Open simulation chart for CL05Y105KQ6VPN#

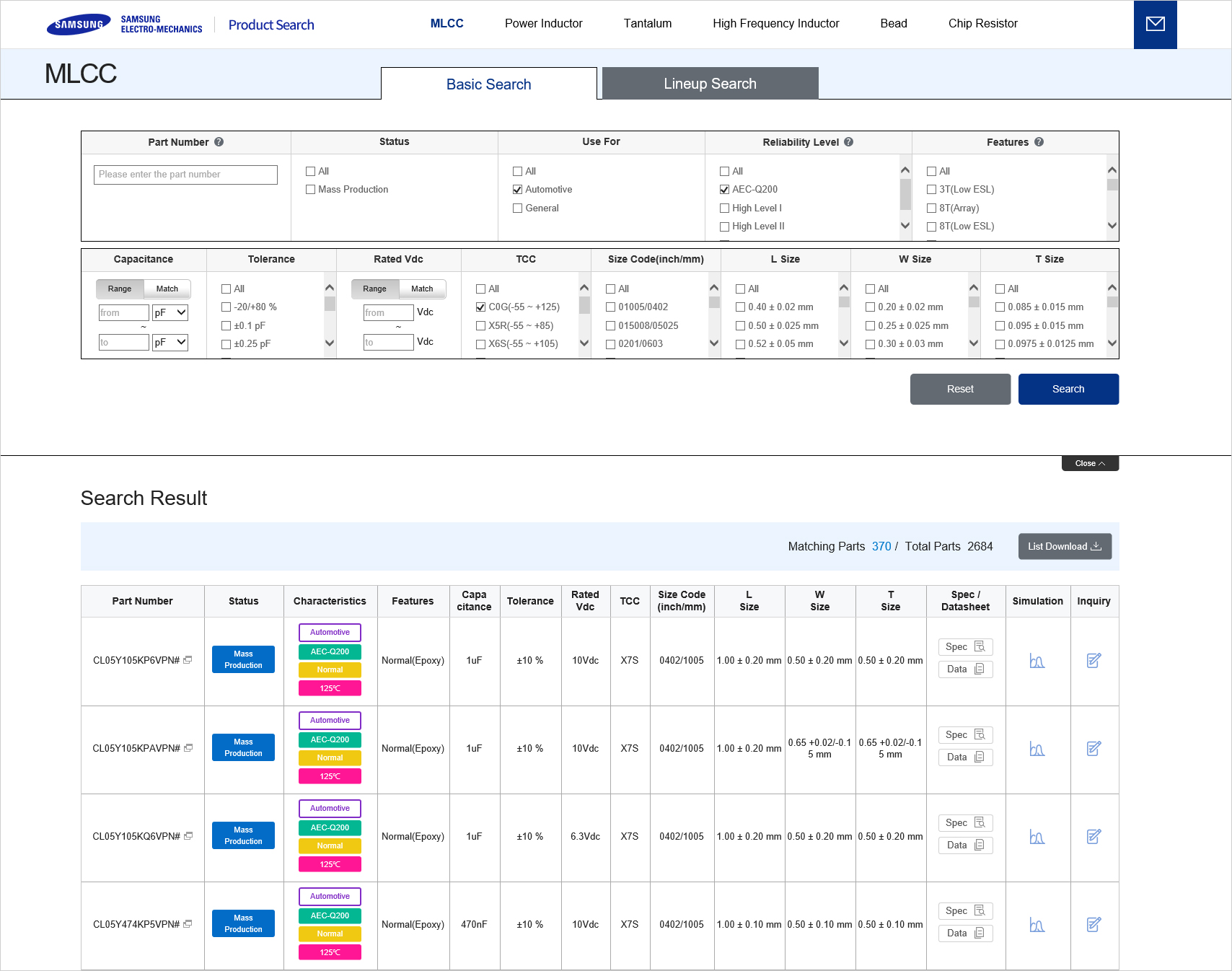[x=1037, y=837]
